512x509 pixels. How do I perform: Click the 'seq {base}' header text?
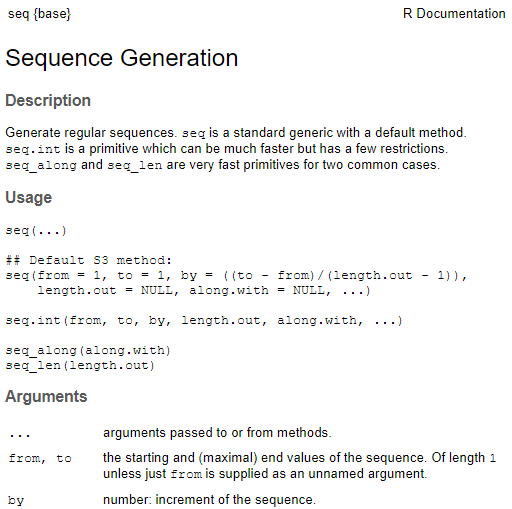pos(39,14)
